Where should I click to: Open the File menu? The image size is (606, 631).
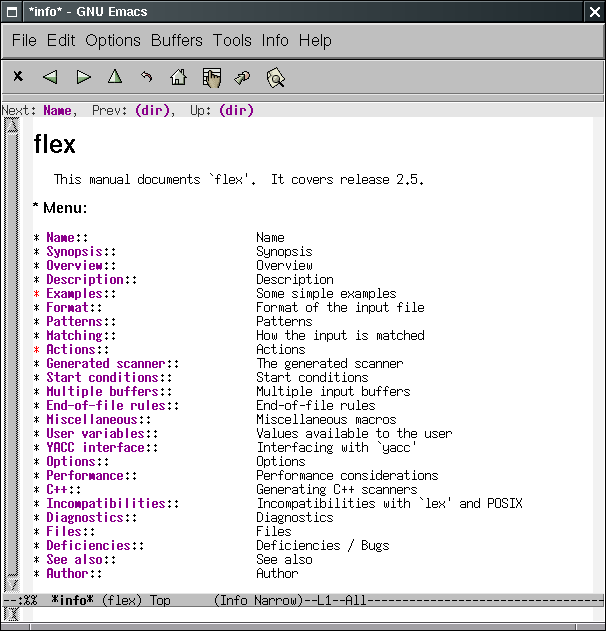(x=24, y=41)
